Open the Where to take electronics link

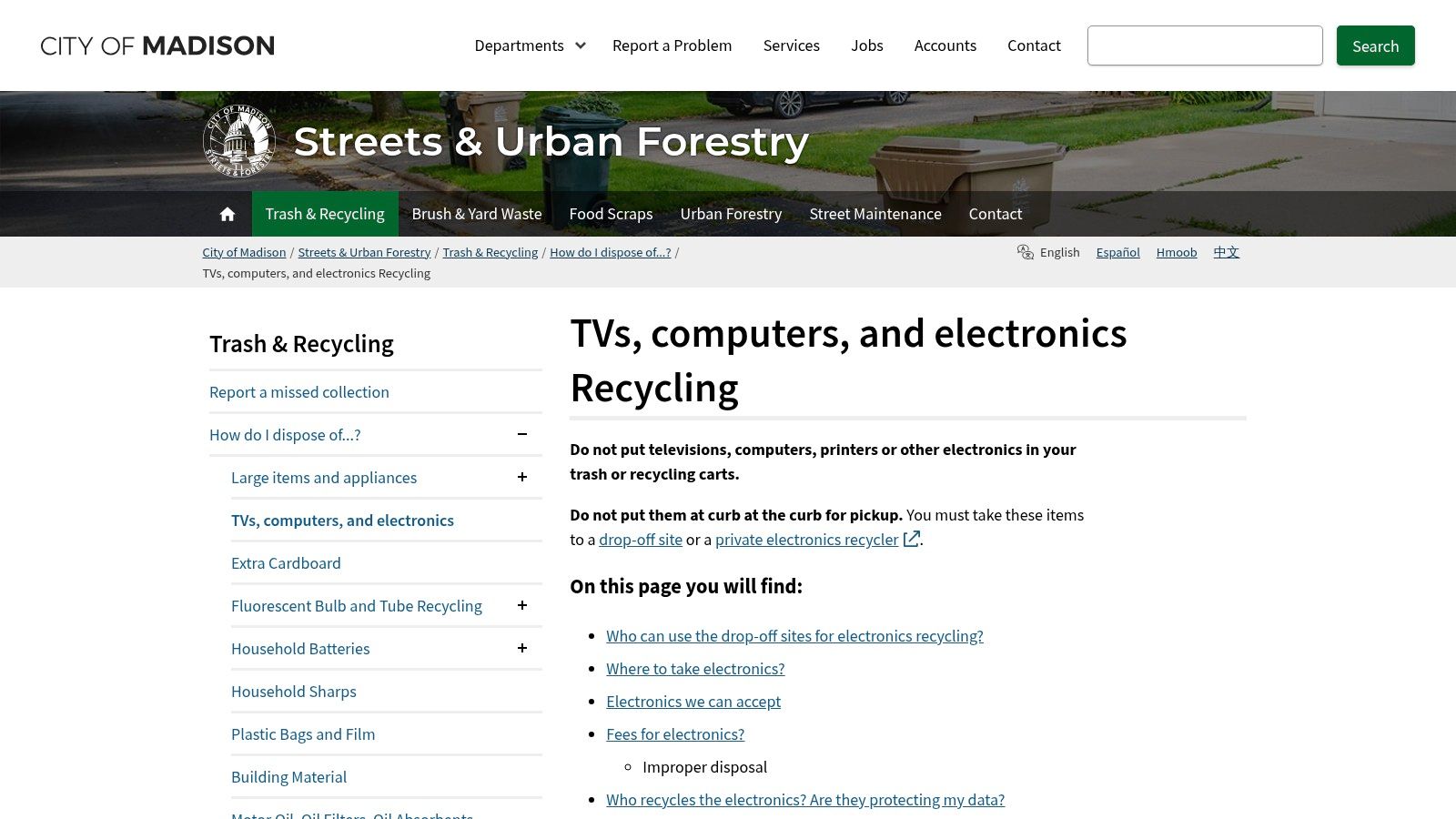(x=695, y=669)
